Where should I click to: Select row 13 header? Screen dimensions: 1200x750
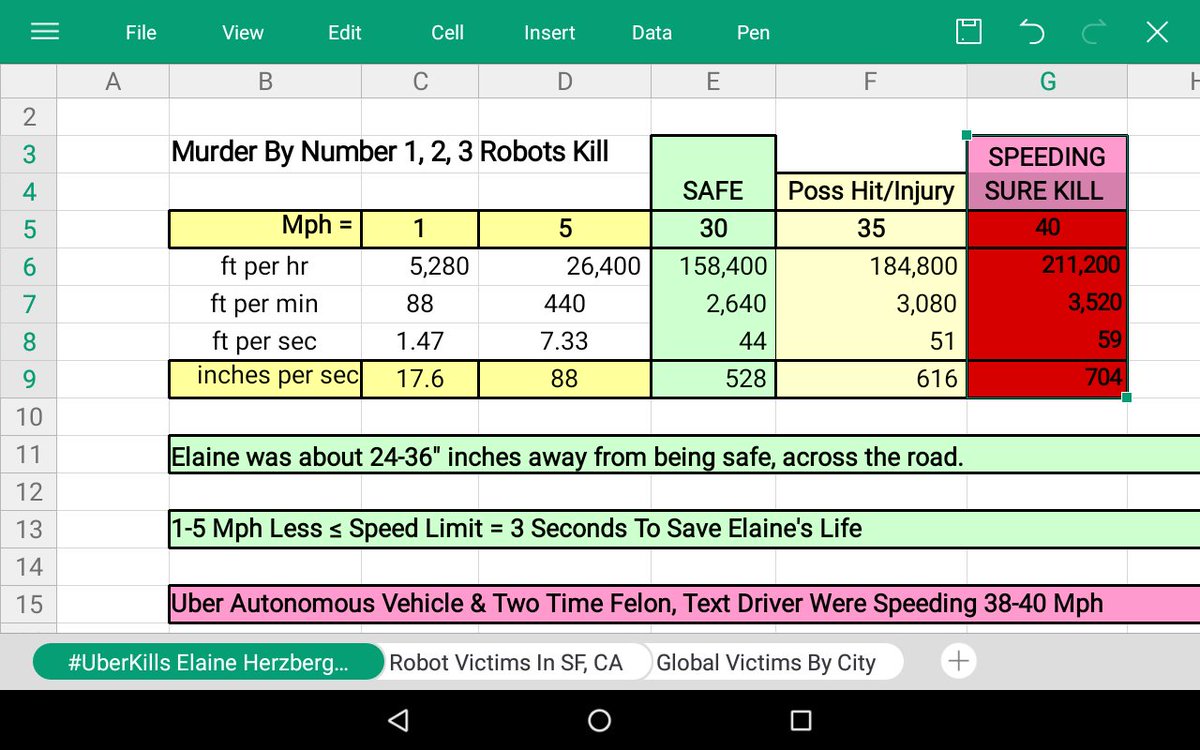[29, 529]
